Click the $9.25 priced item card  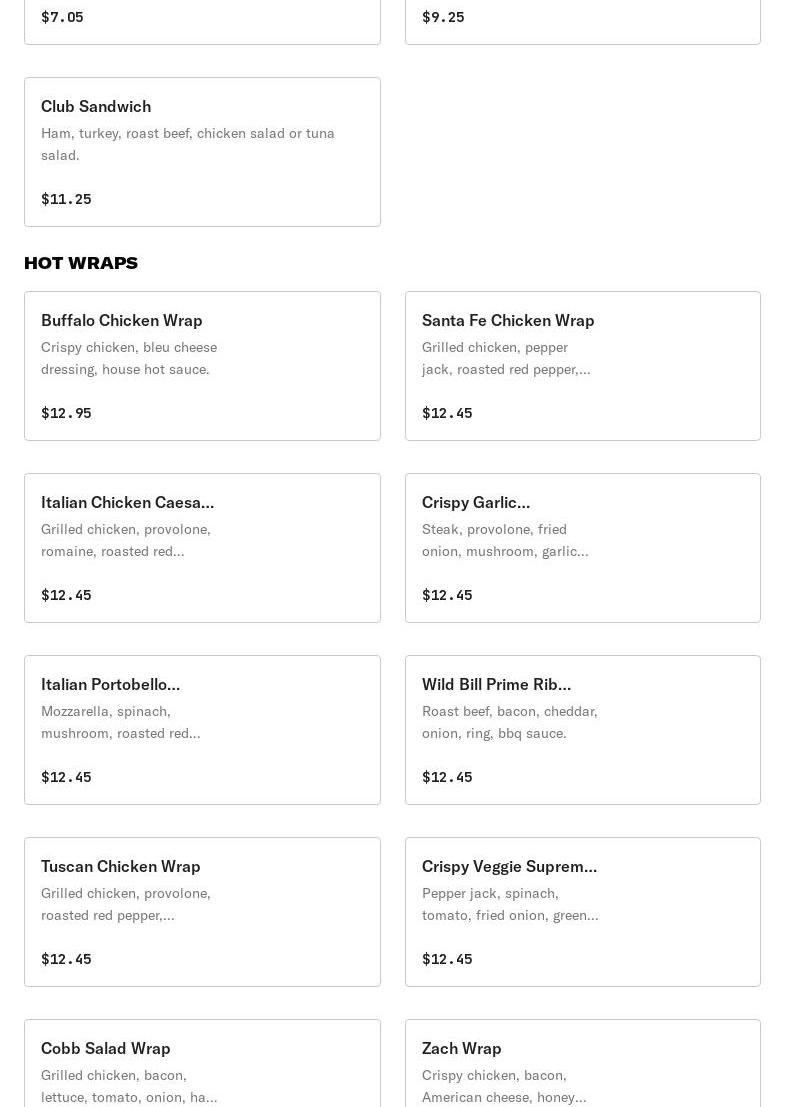(x=582, y=18)
